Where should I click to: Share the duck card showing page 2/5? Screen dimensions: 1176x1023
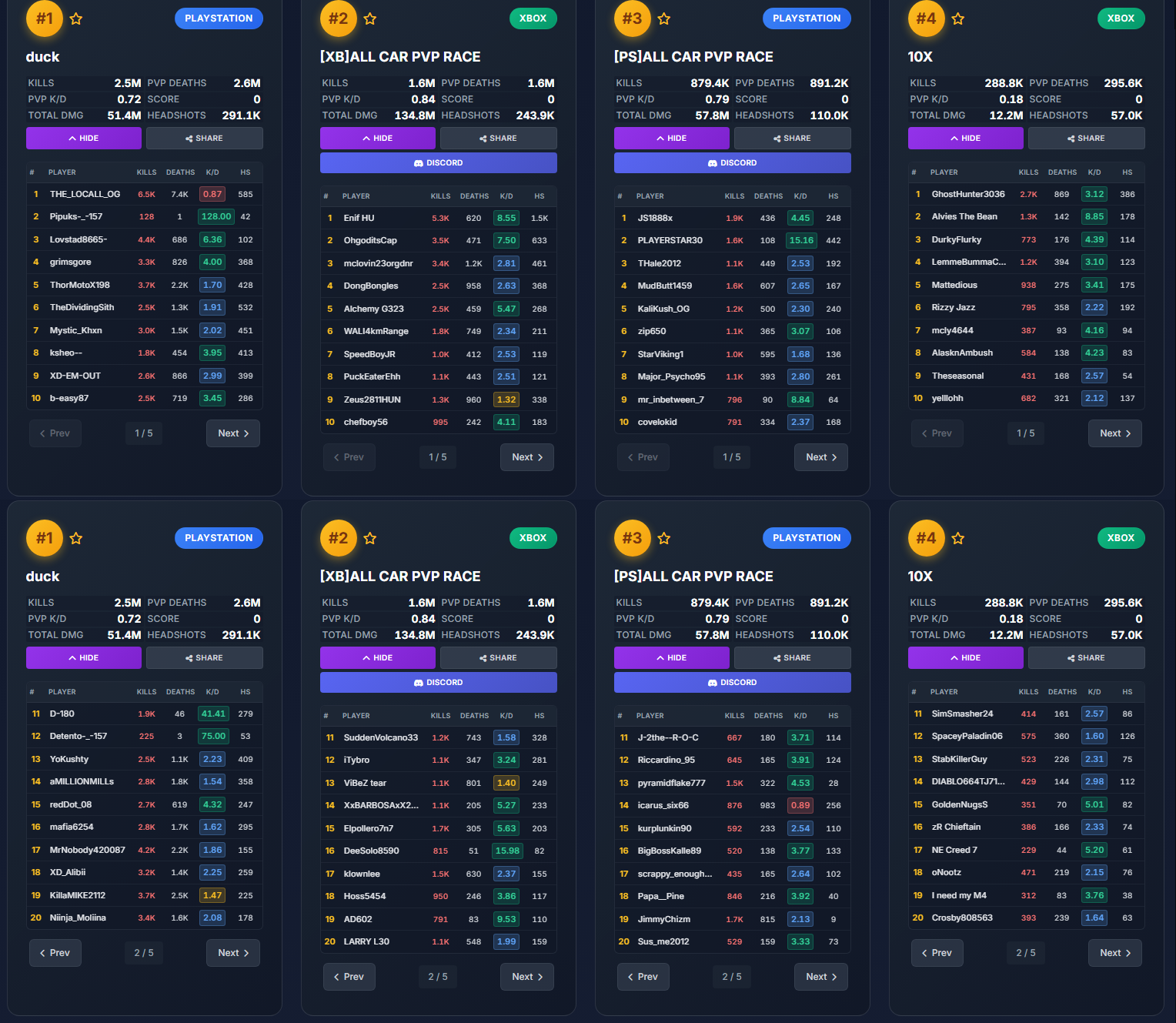point(205,658)
